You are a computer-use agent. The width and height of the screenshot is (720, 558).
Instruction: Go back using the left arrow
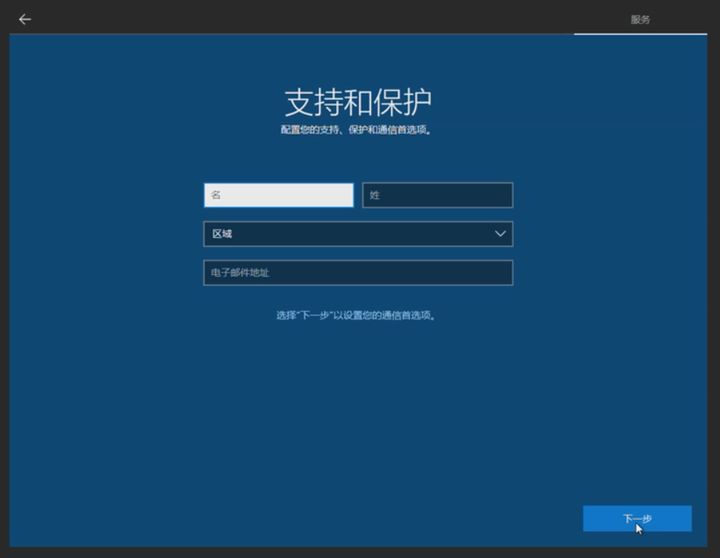pyautogui.click(x=25, y=19)
